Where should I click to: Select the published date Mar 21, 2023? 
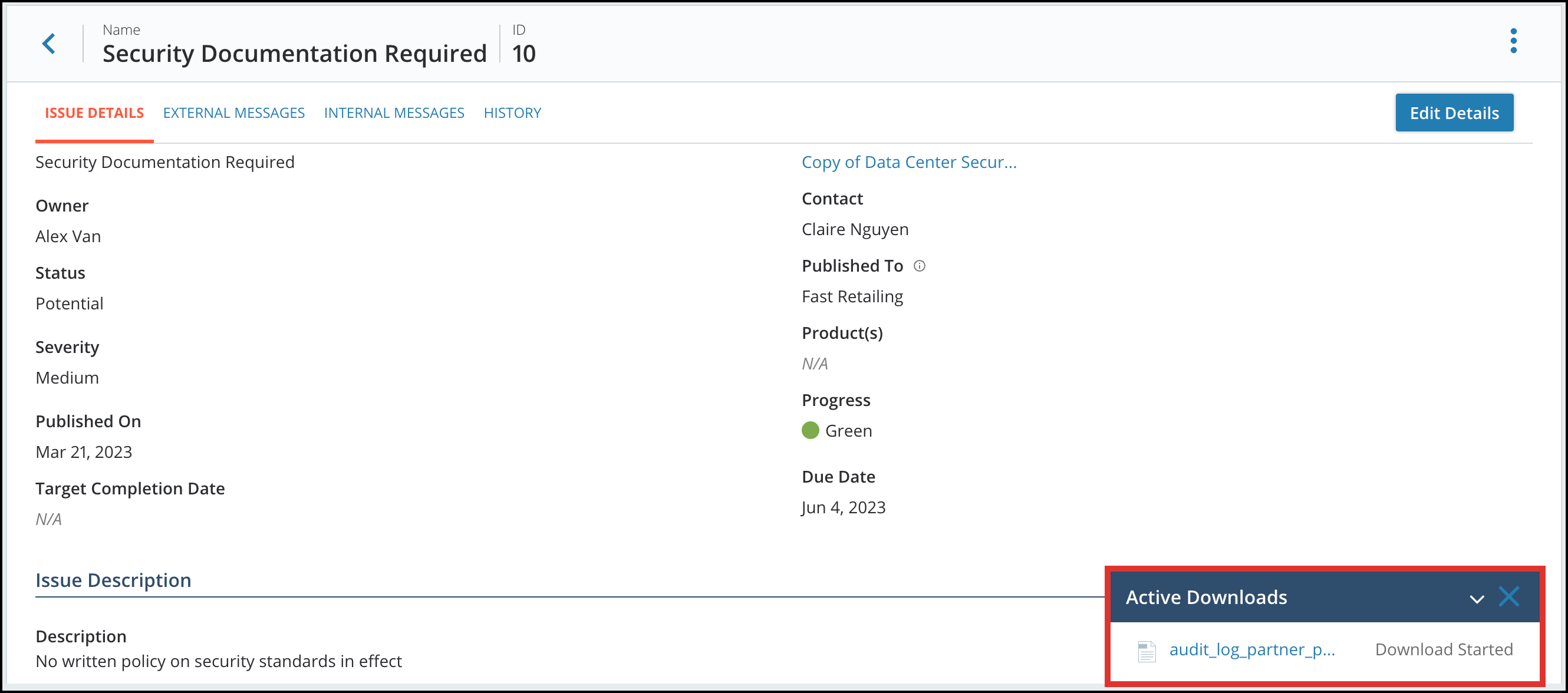(84, 452)
